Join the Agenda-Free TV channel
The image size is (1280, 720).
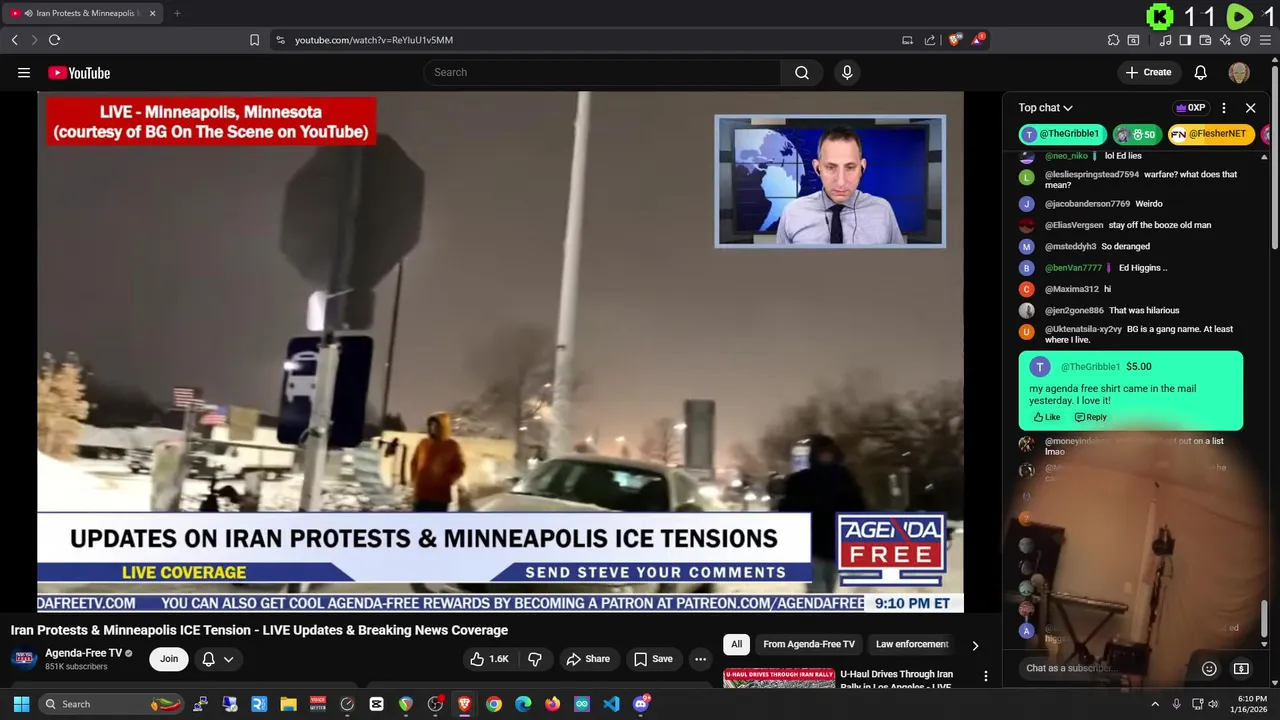point(169,659)
